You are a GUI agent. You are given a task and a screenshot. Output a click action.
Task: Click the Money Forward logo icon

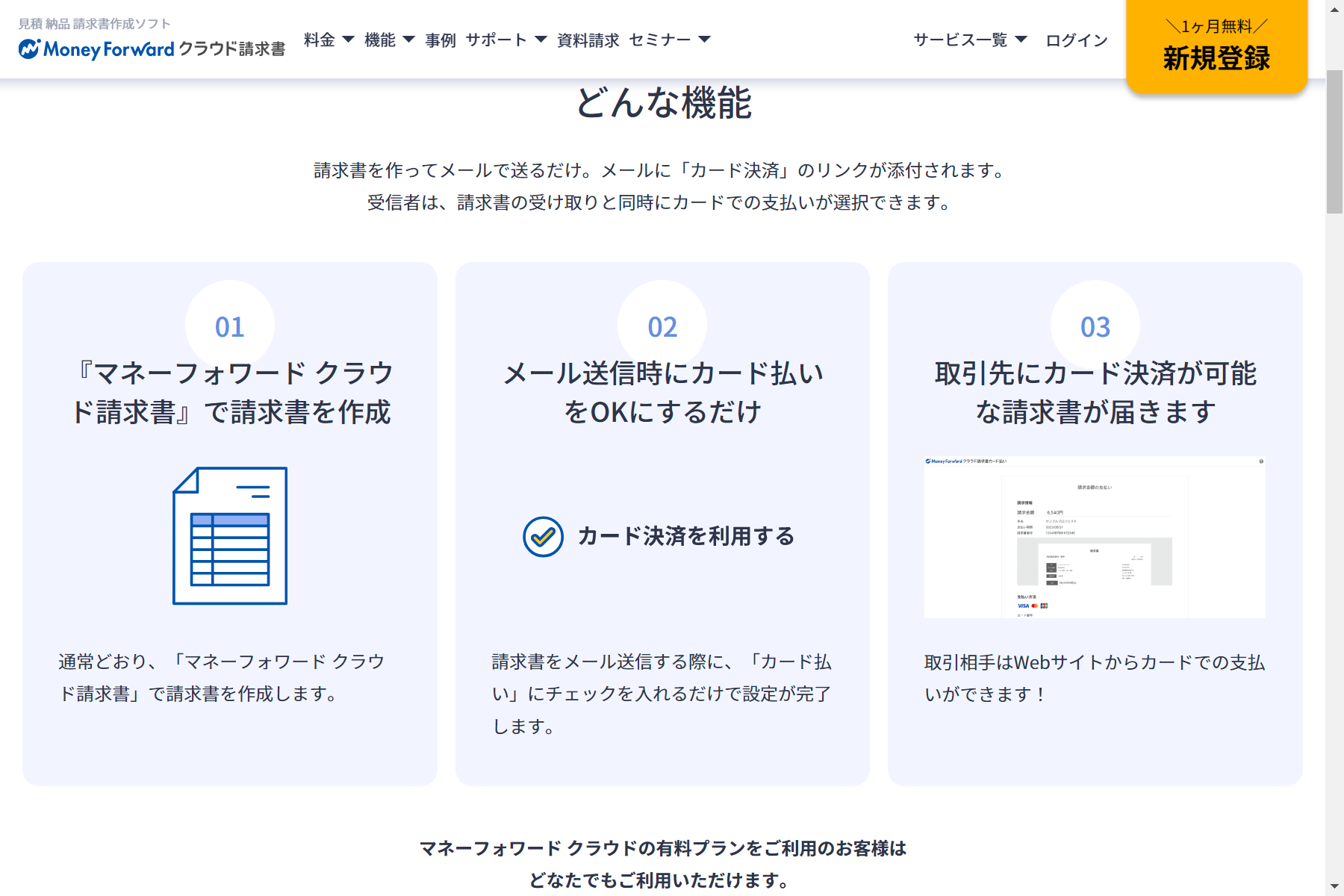tap(30, 49)
